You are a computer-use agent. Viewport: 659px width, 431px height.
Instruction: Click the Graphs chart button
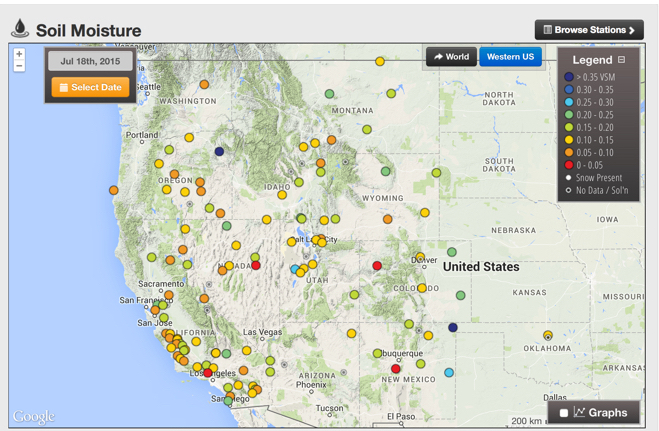(x=600, y=413)
